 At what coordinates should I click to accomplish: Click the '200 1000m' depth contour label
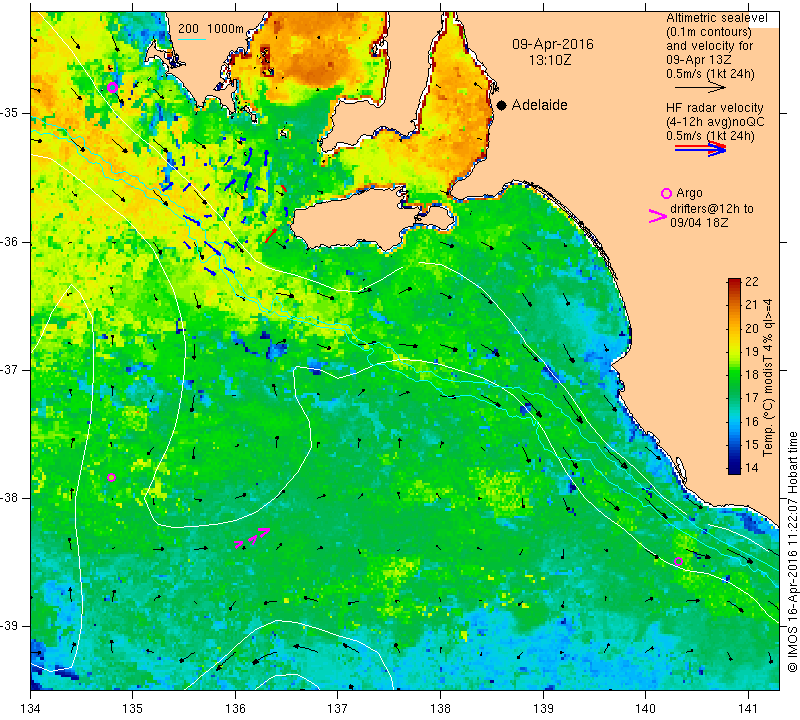211,29
